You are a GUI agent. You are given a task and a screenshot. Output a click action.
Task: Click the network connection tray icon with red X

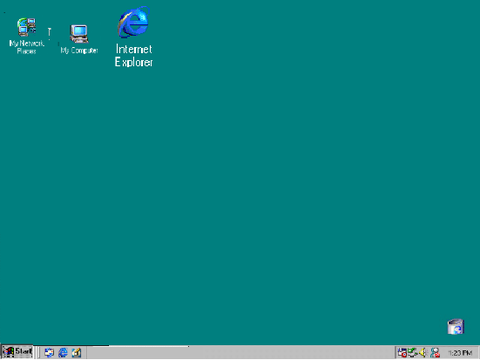[435, 352]
